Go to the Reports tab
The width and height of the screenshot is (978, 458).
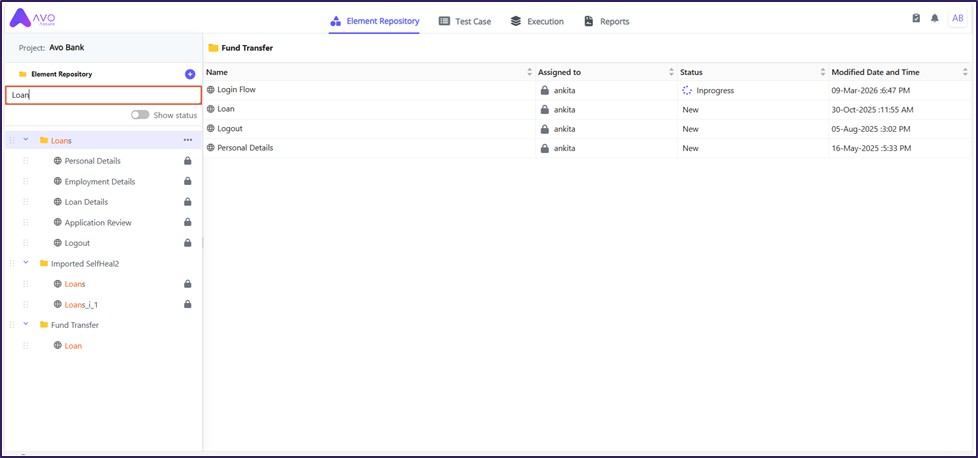coord(607,21)
